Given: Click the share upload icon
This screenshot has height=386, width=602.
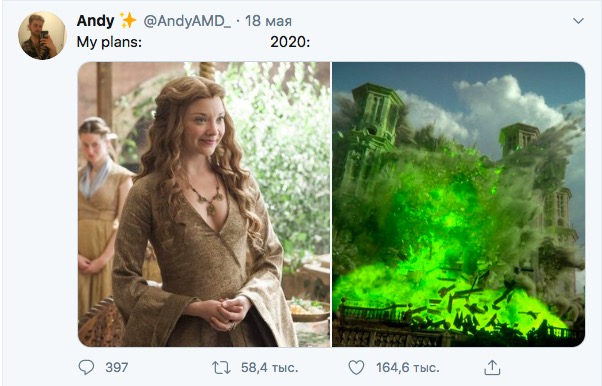Looking at the screenshot, I should 492,367.
